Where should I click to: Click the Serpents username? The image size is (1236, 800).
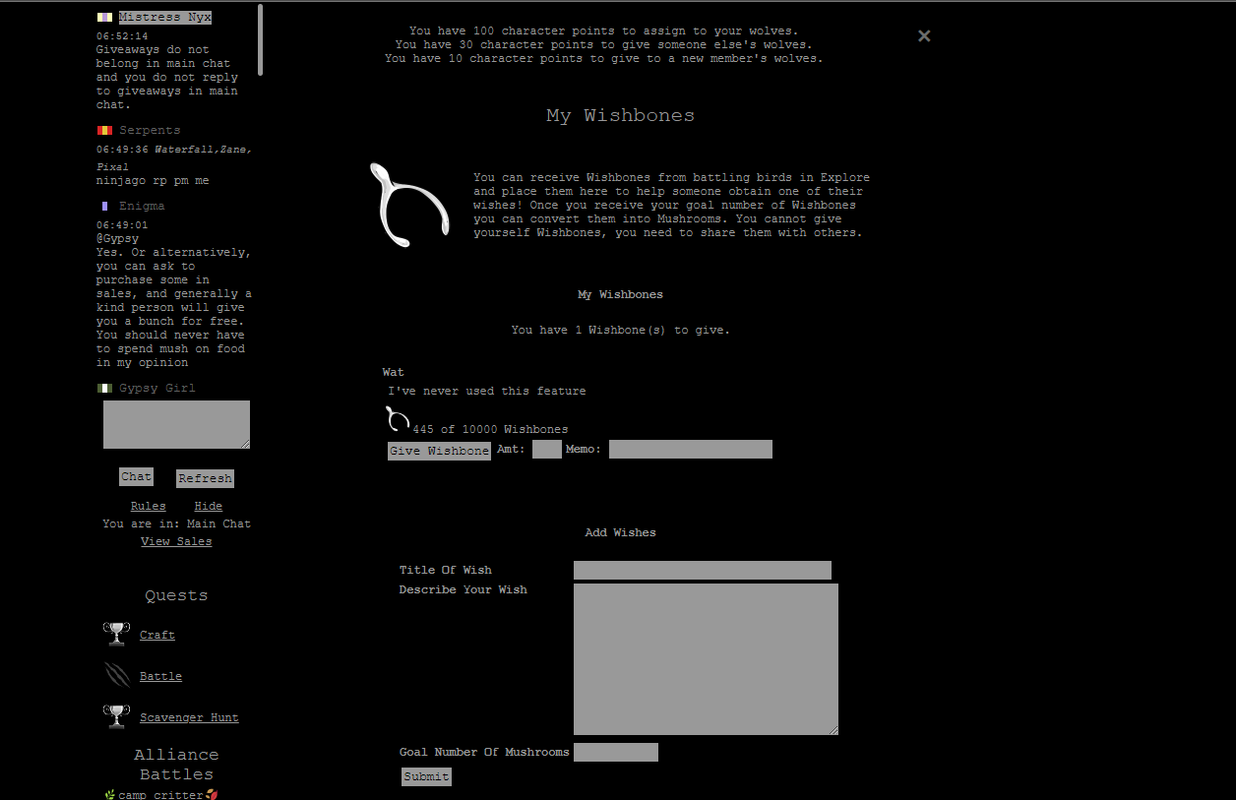[150, 130]
